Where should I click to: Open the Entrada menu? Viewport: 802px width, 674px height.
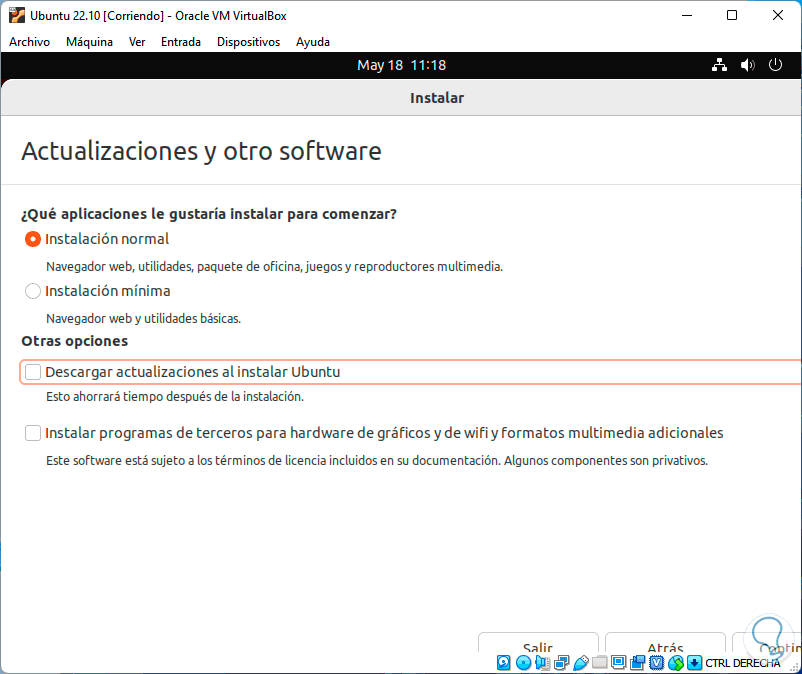click(181, 42)
